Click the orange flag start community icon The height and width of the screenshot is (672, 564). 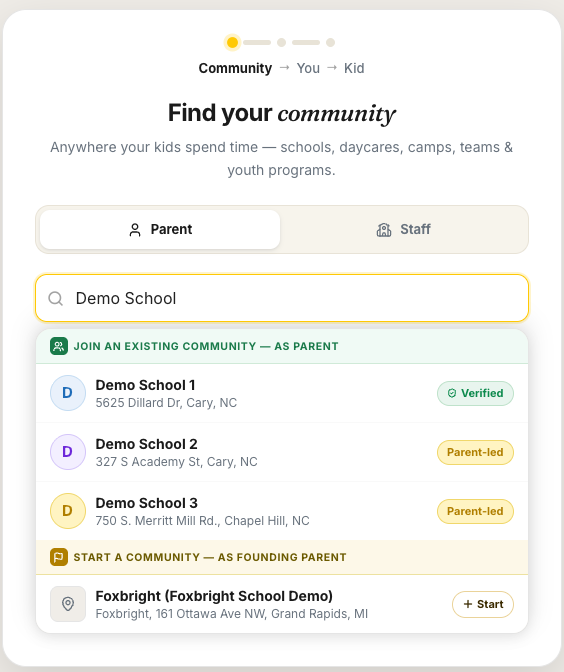[59, 557]
